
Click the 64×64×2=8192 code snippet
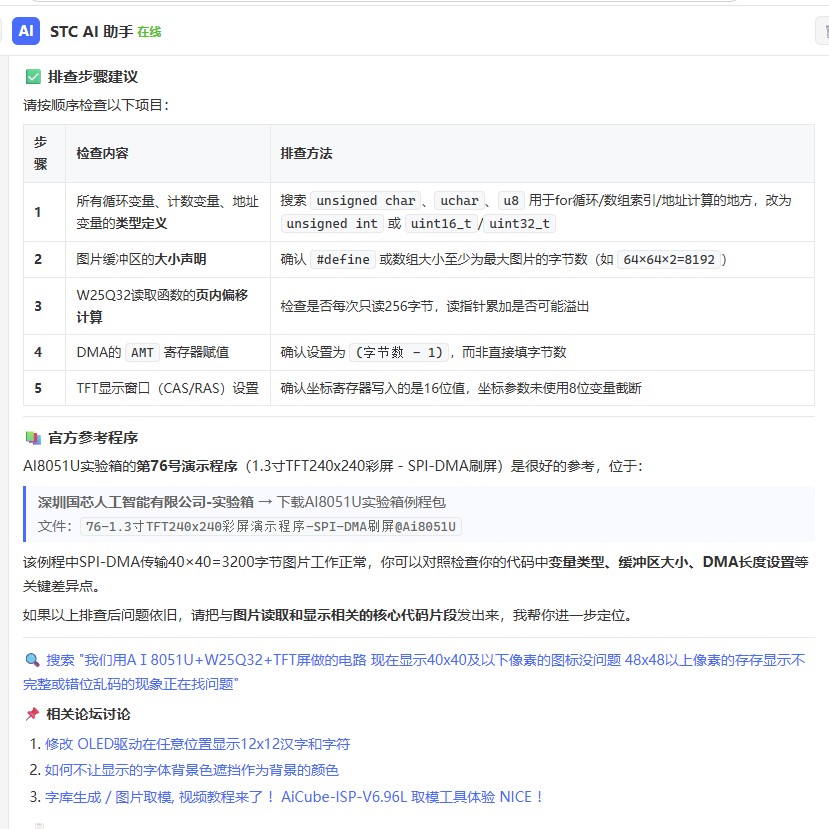(x=669, y=260)
